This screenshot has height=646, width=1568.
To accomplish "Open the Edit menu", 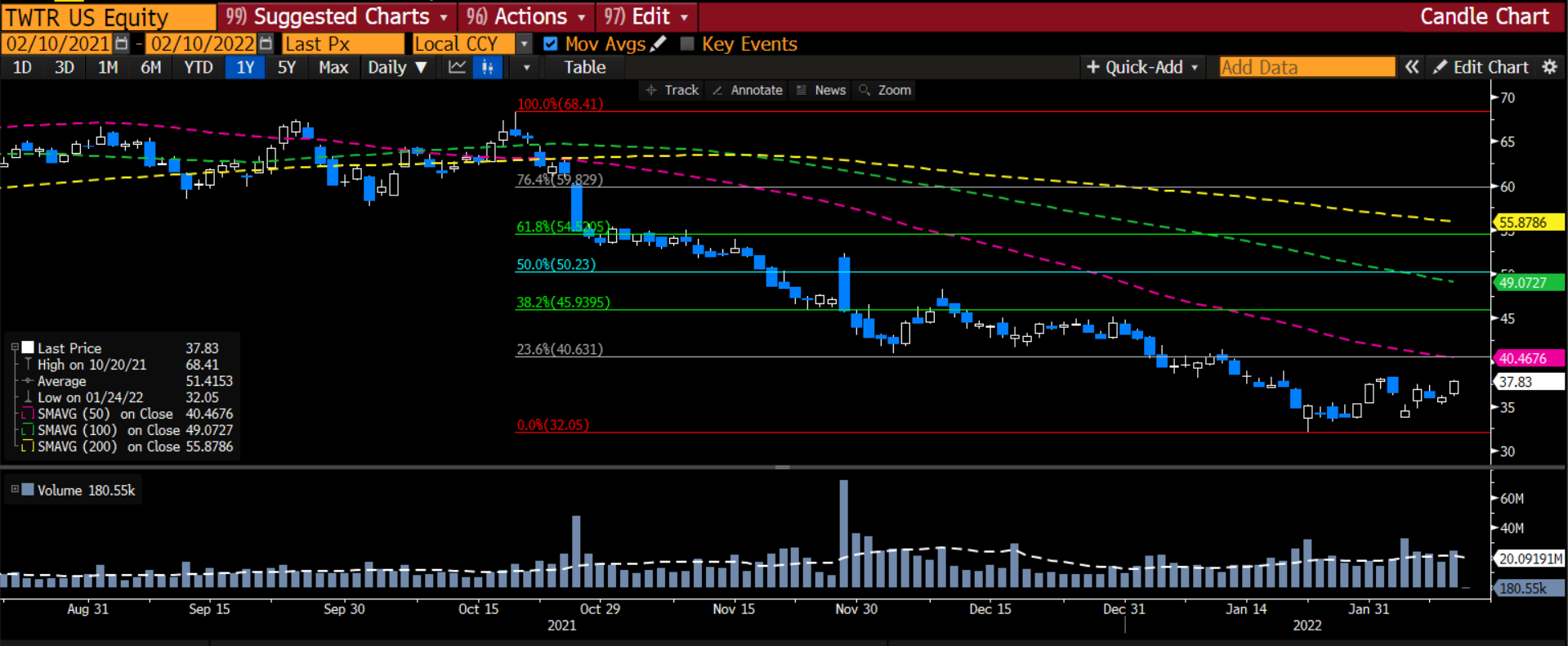I will [646, 16].
